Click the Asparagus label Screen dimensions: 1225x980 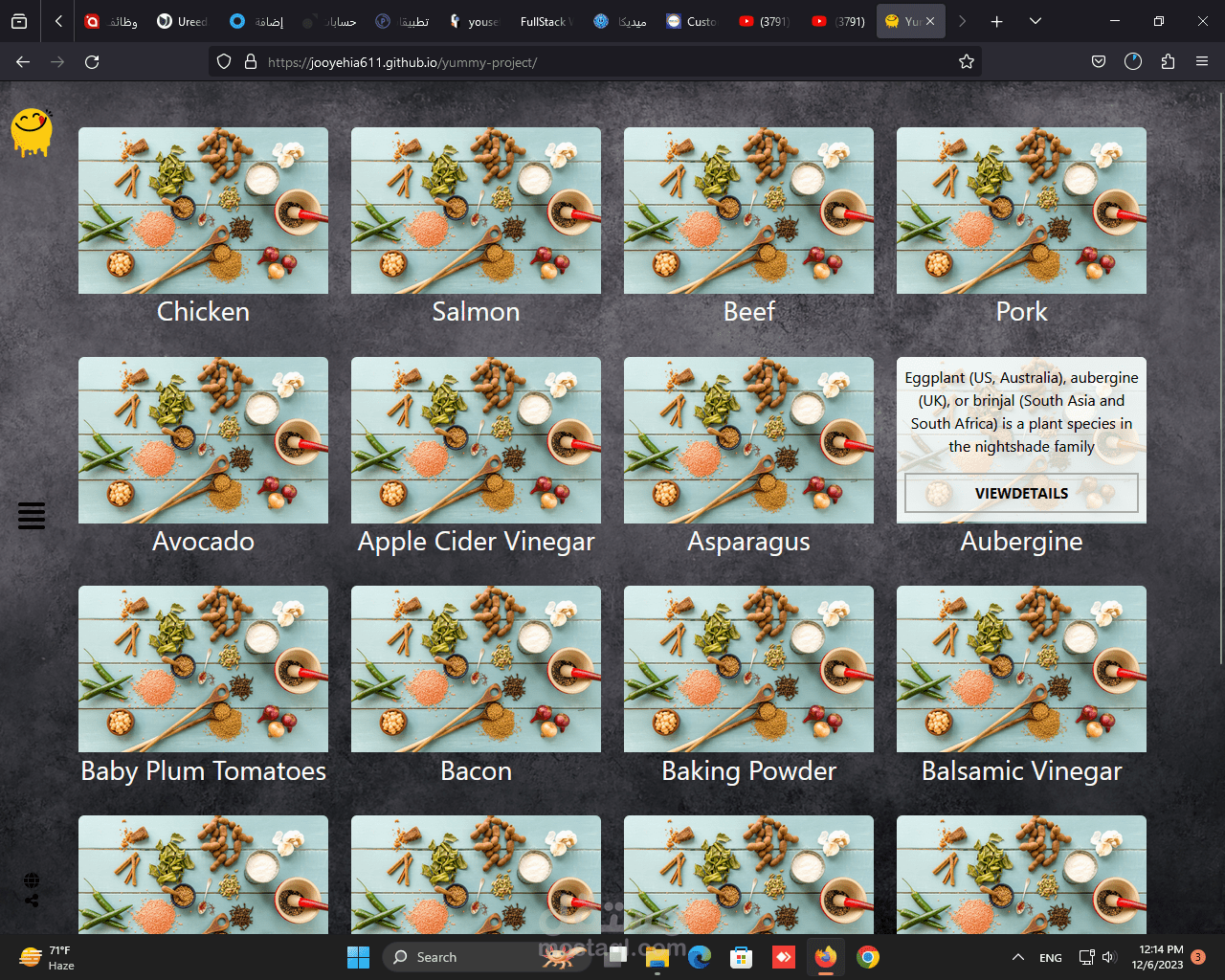point(748,542)
